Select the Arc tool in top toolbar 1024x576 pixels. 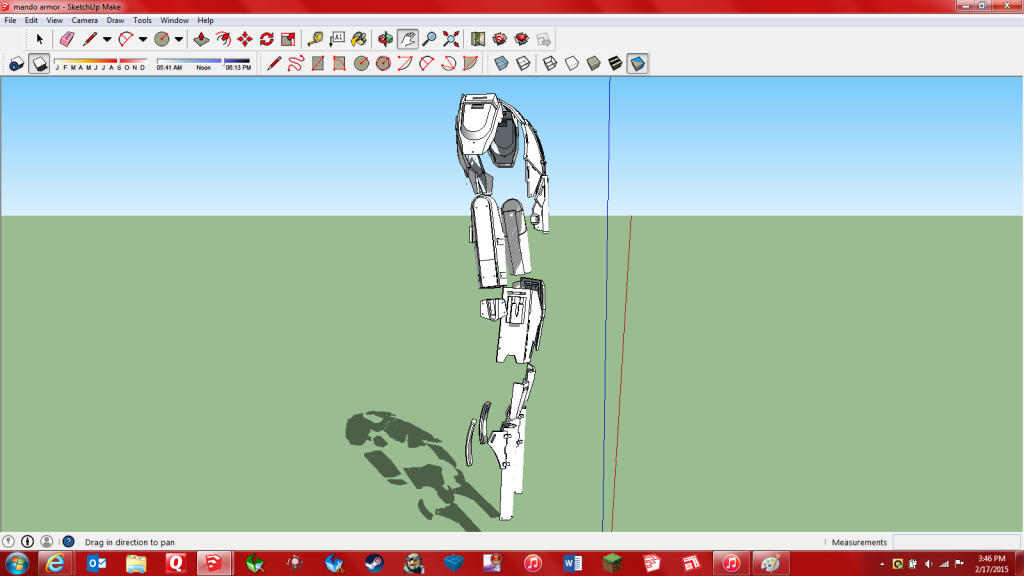click(125, 39)
